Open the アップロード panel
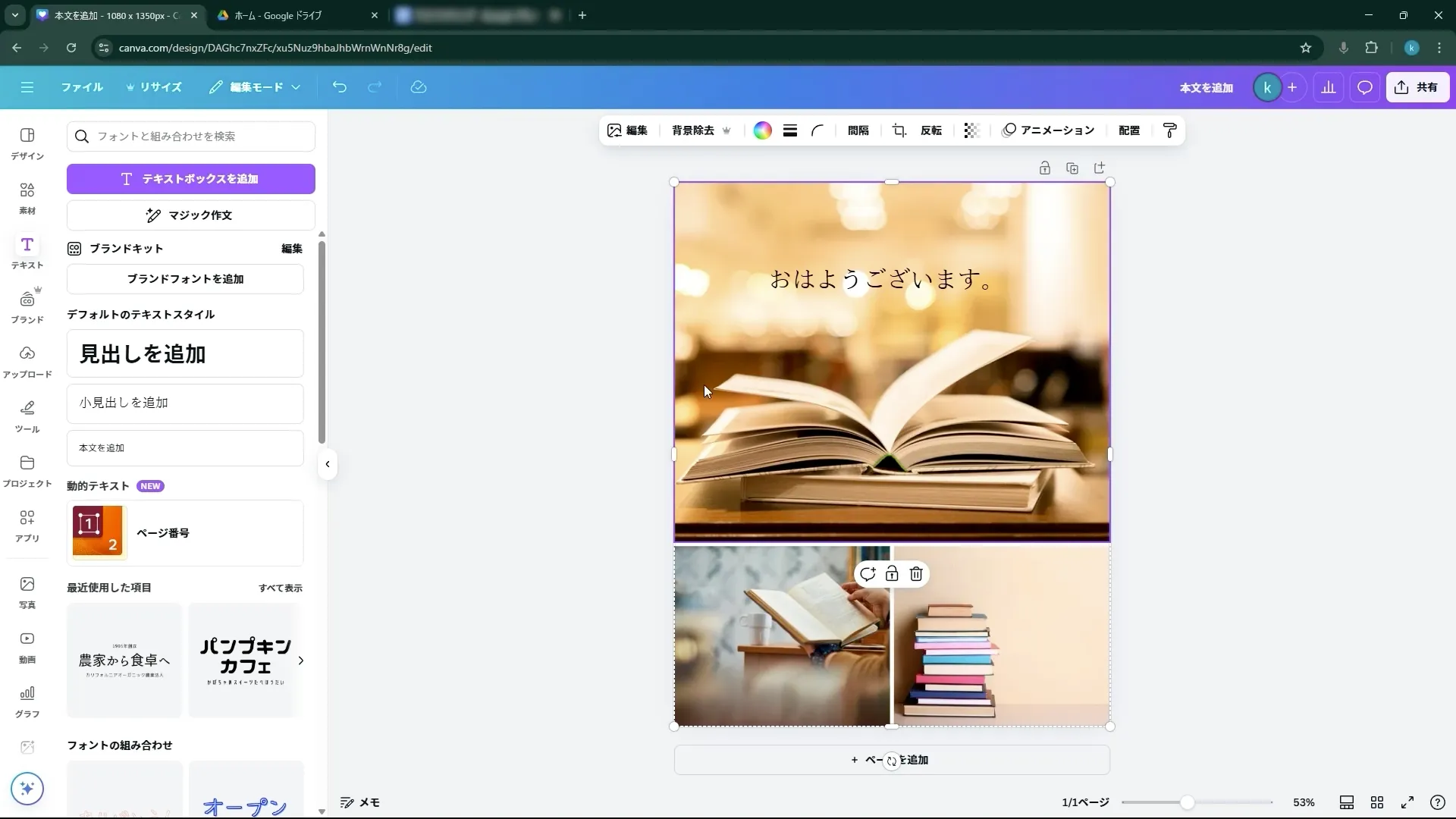 tap(27, 360)
